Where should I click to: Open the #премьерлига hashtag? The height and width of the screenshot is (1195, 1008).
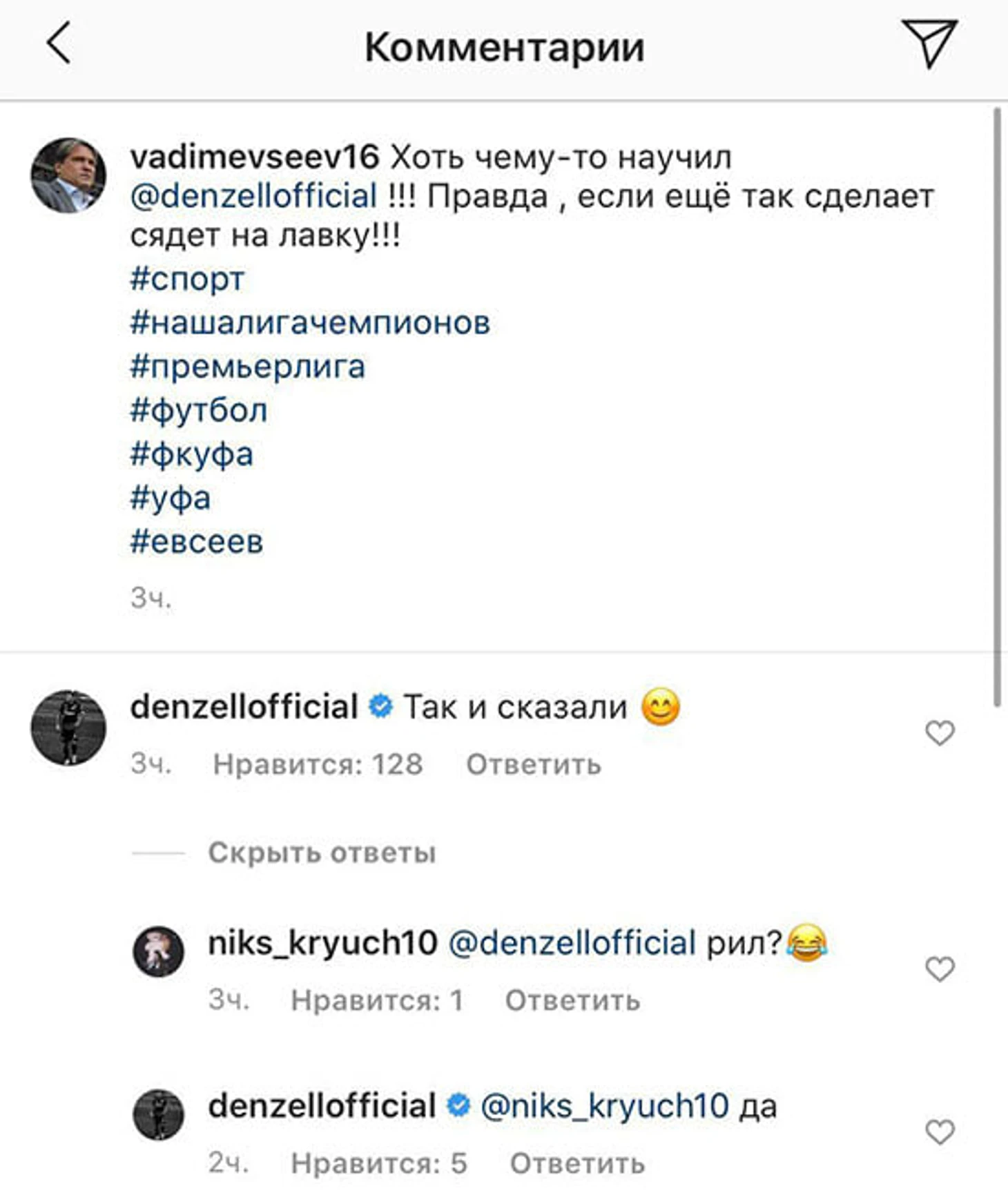coord(247,367)
